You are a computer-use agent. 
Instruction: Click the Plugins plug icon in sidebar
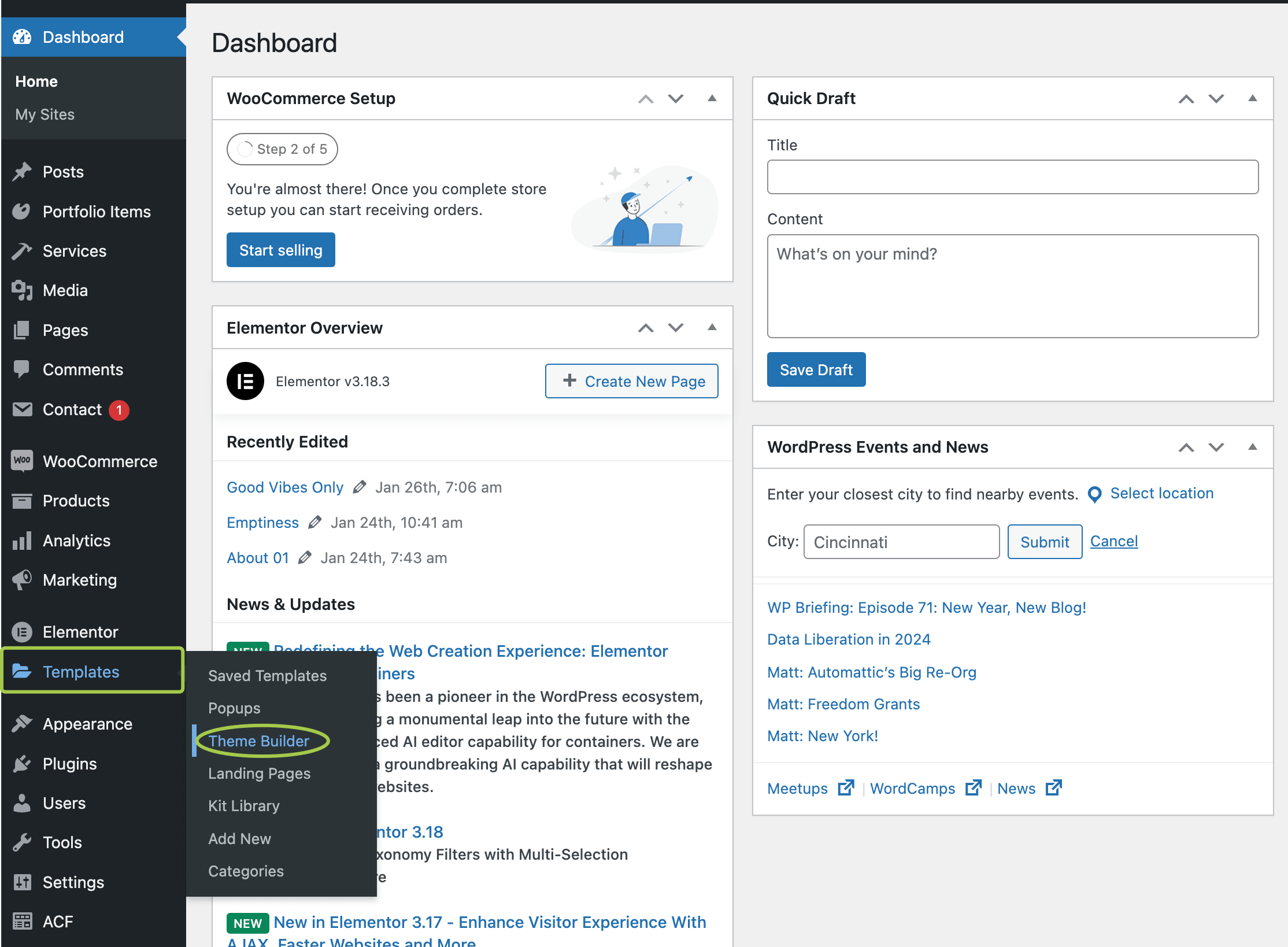[x=22, y=764]
